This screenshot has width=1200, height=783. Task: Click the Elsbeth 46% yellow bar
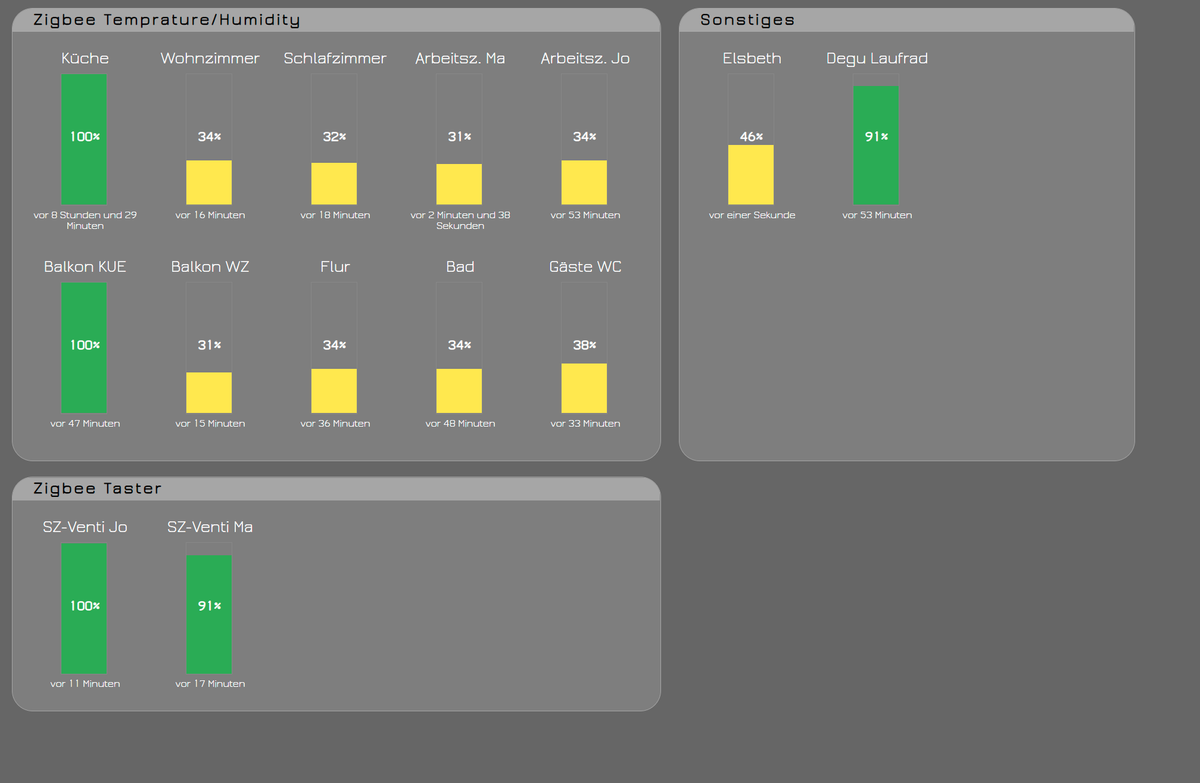751,175
